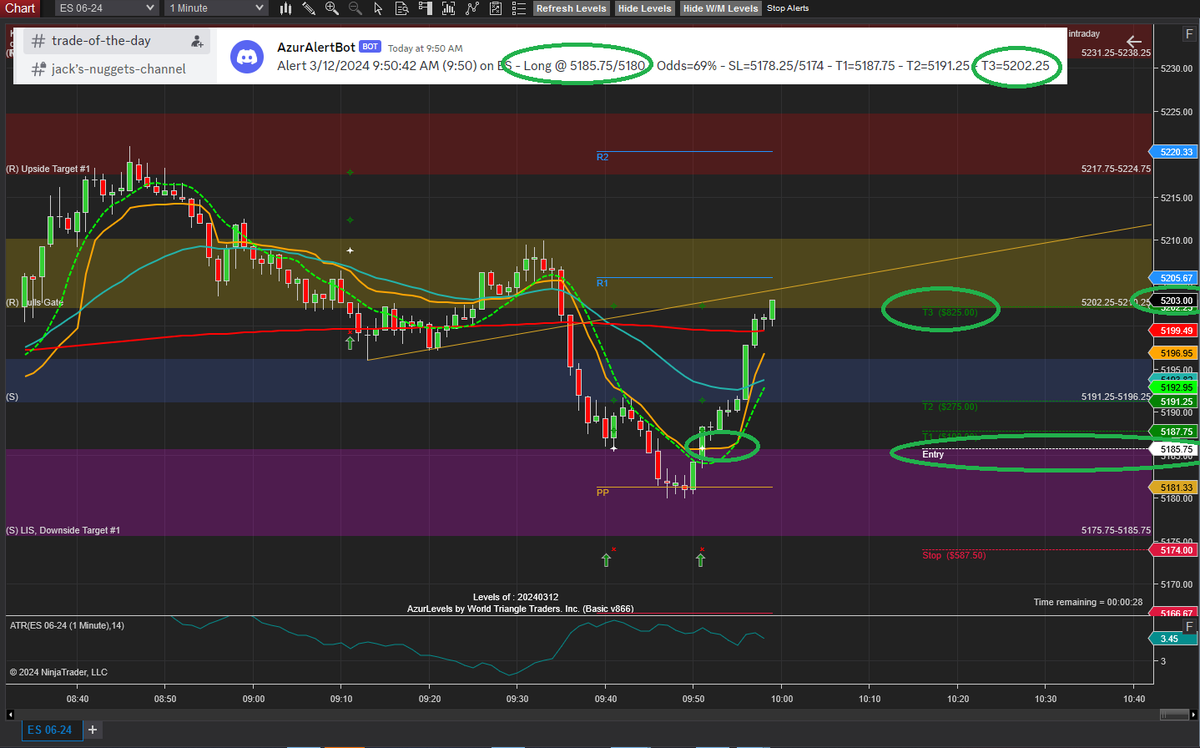Click the Hide W/M Levels button
This screenshot has width=1200, height=748.
point(720,8)
